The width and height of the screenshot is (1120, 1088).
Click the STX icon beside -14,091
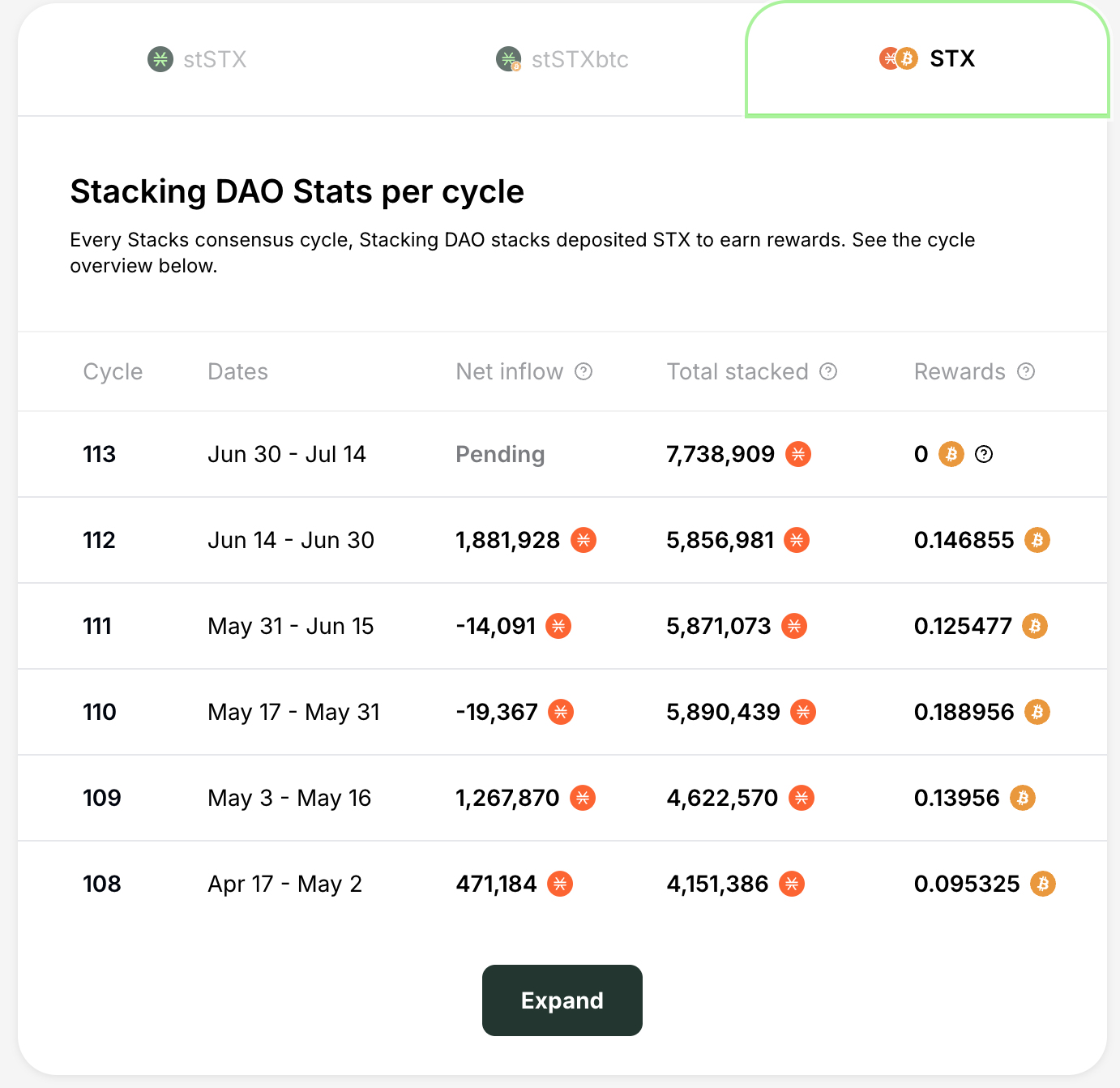pos(558,626)
